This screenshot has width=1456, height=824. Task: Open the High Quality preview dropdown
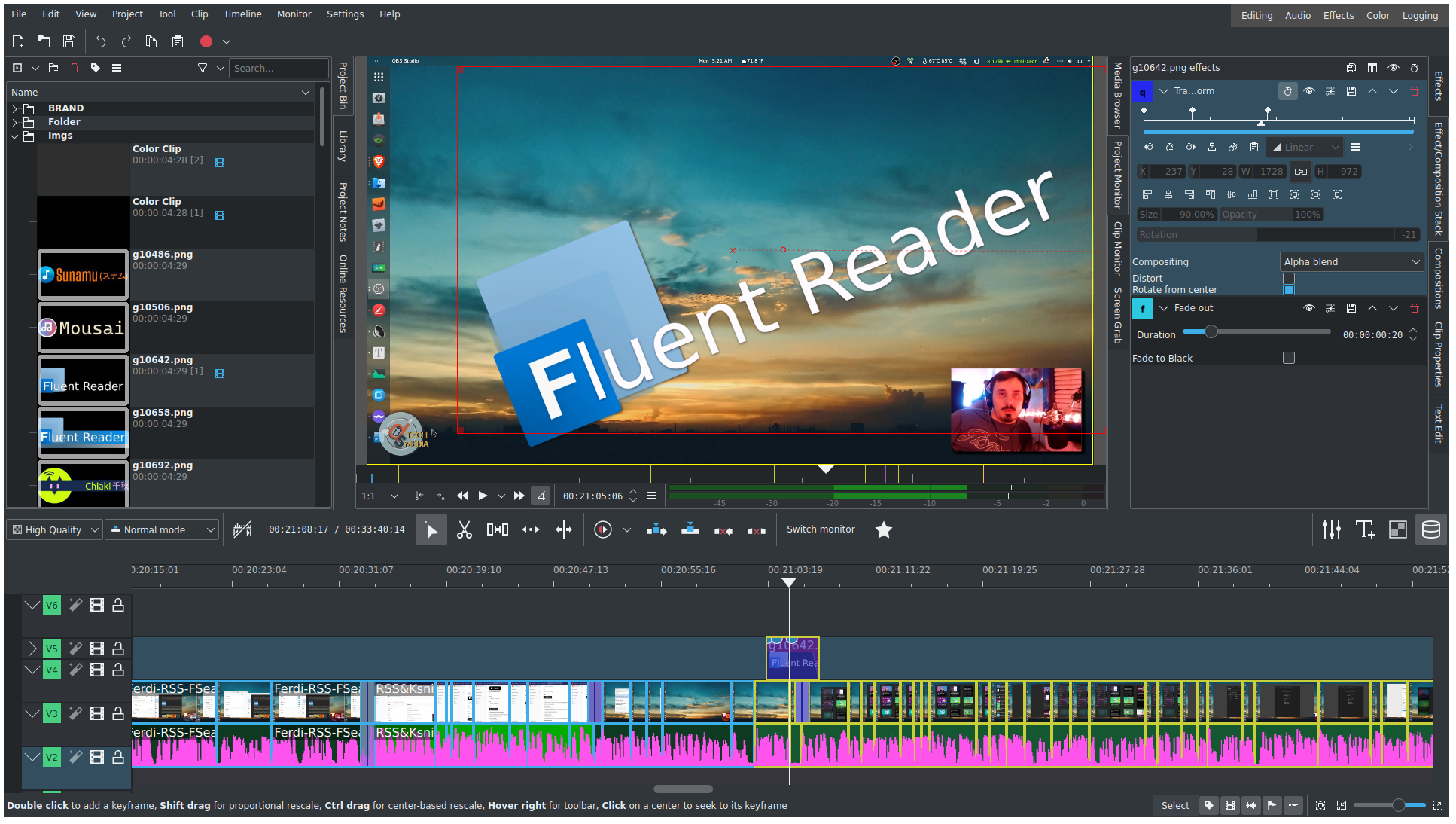[x=54, y=530]
